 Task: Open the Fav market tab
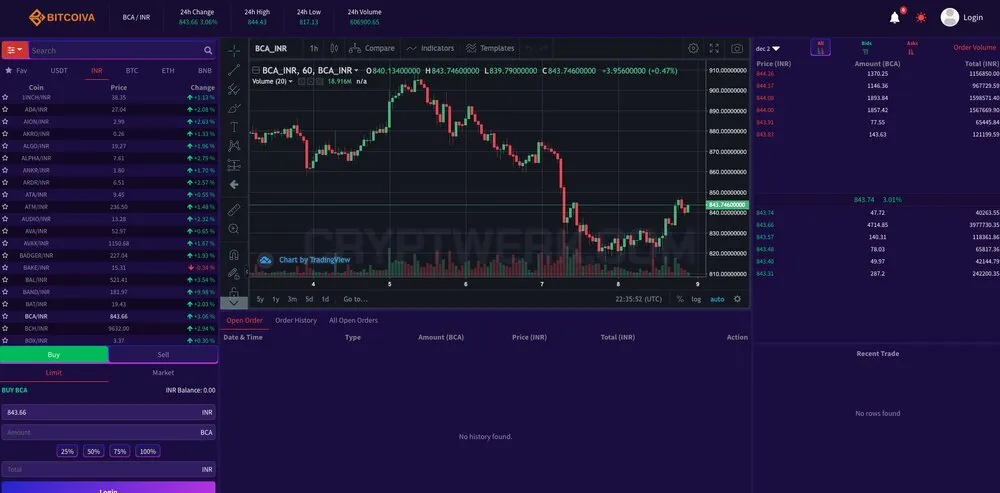click(x=17, y=71)
